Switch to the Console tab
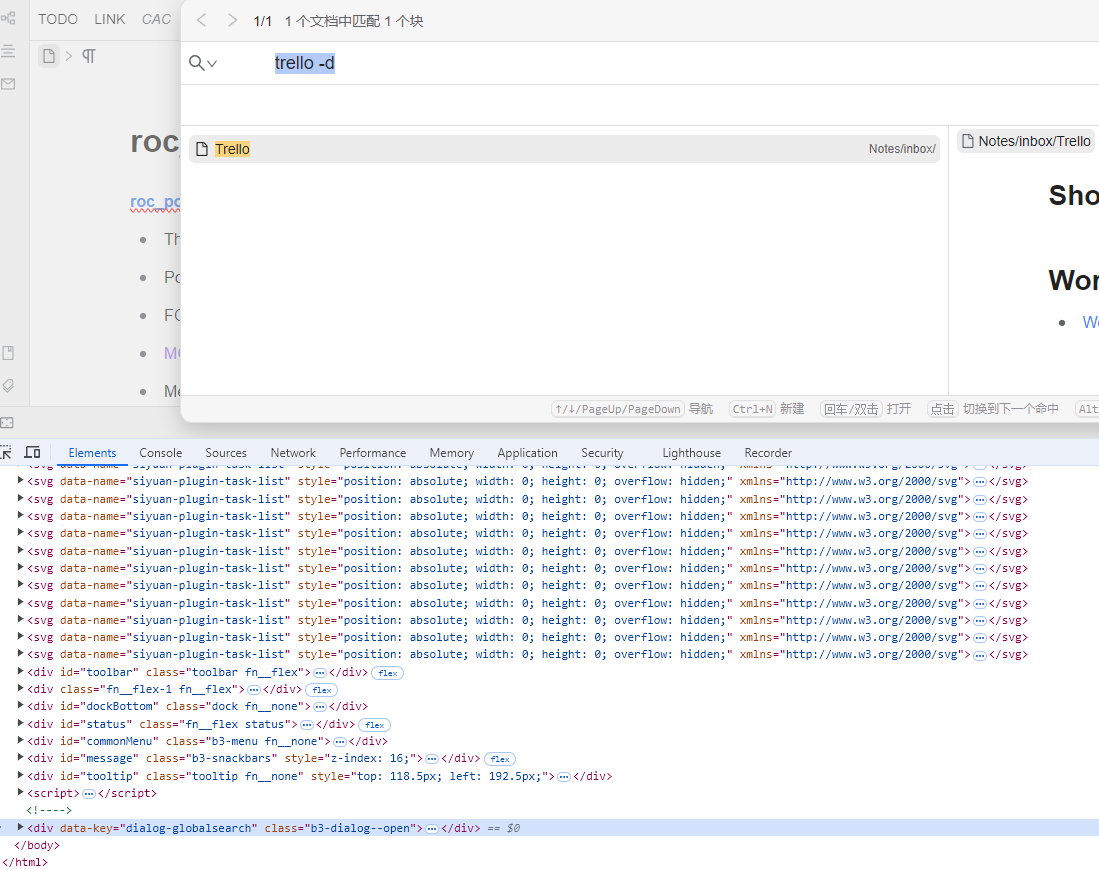Screen dimensions: 1099x869 160,453
